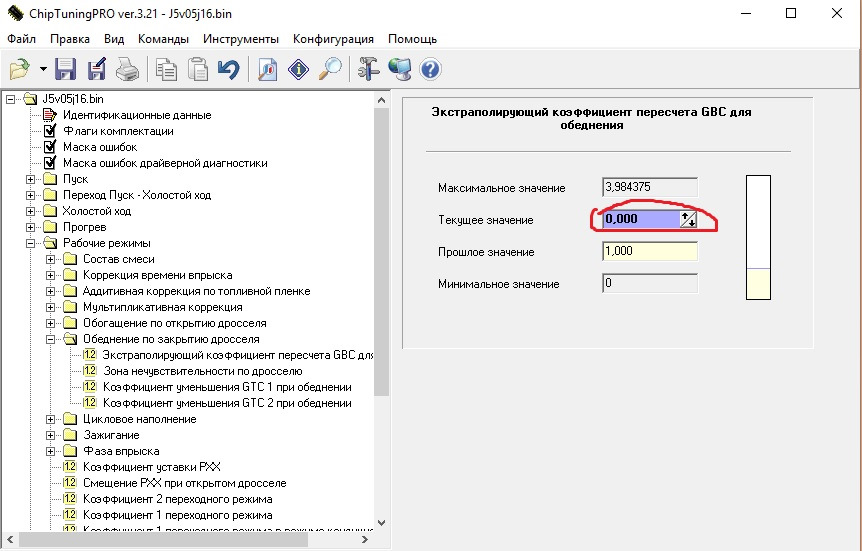Expand Коррекция времени впрыска folder
Viewport: 862px width, 551px height.
pyautogui.click(x=51, y=275)
